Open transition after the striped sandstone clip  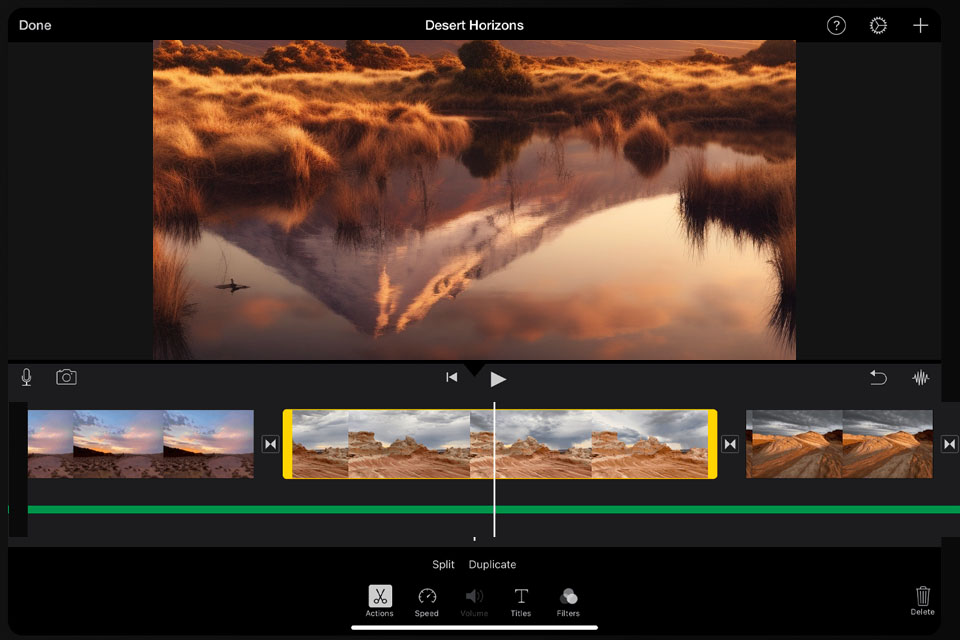(950, 444)
